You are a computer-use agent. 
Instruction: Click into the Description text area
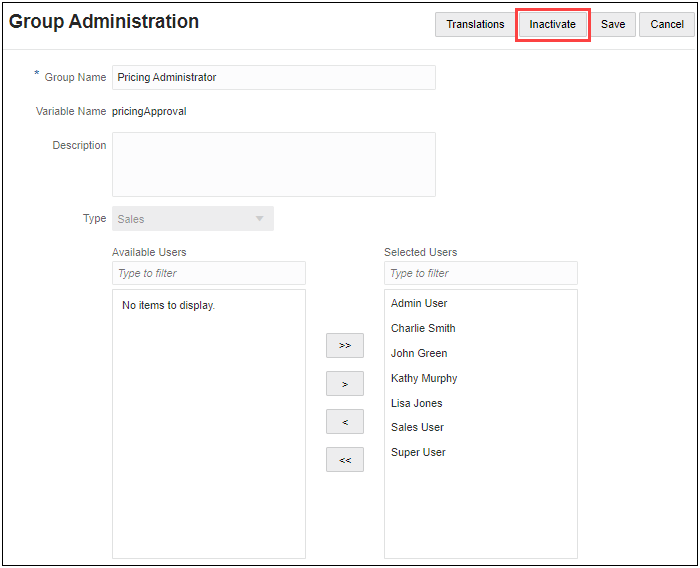(x=273, y=164)
